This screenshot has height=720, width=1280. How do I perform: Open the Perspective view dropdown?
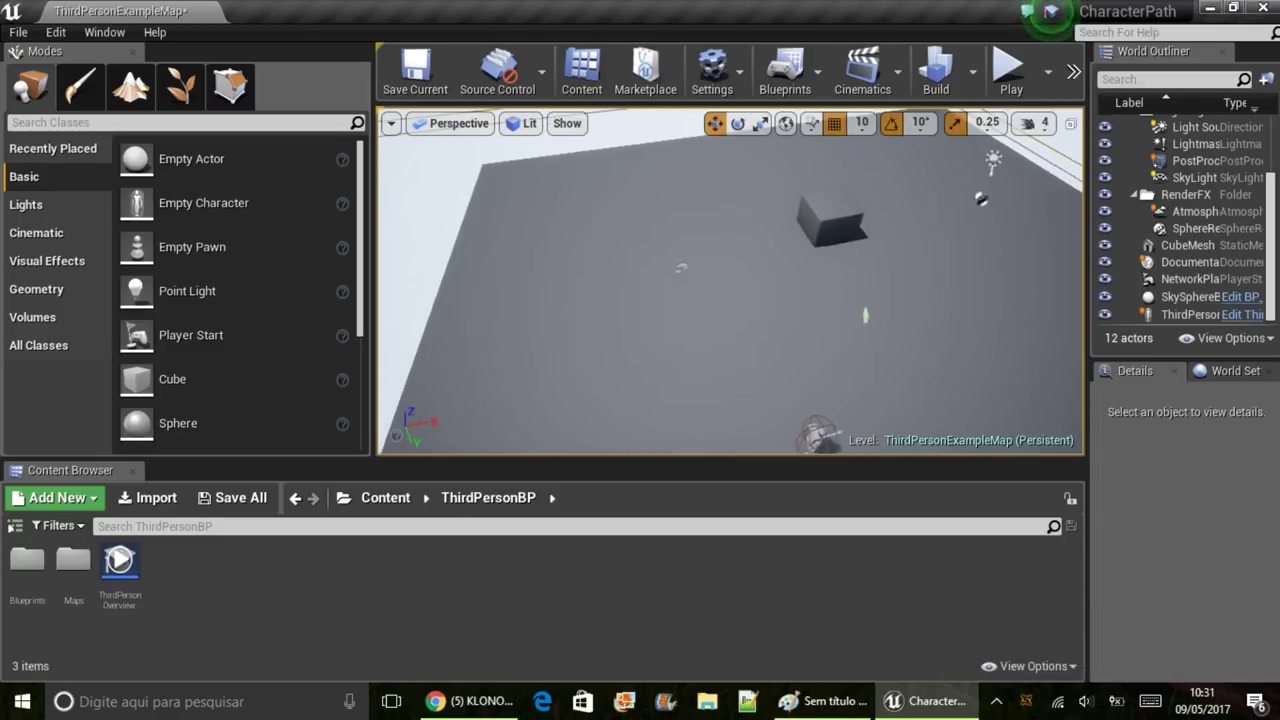(450, 123)
